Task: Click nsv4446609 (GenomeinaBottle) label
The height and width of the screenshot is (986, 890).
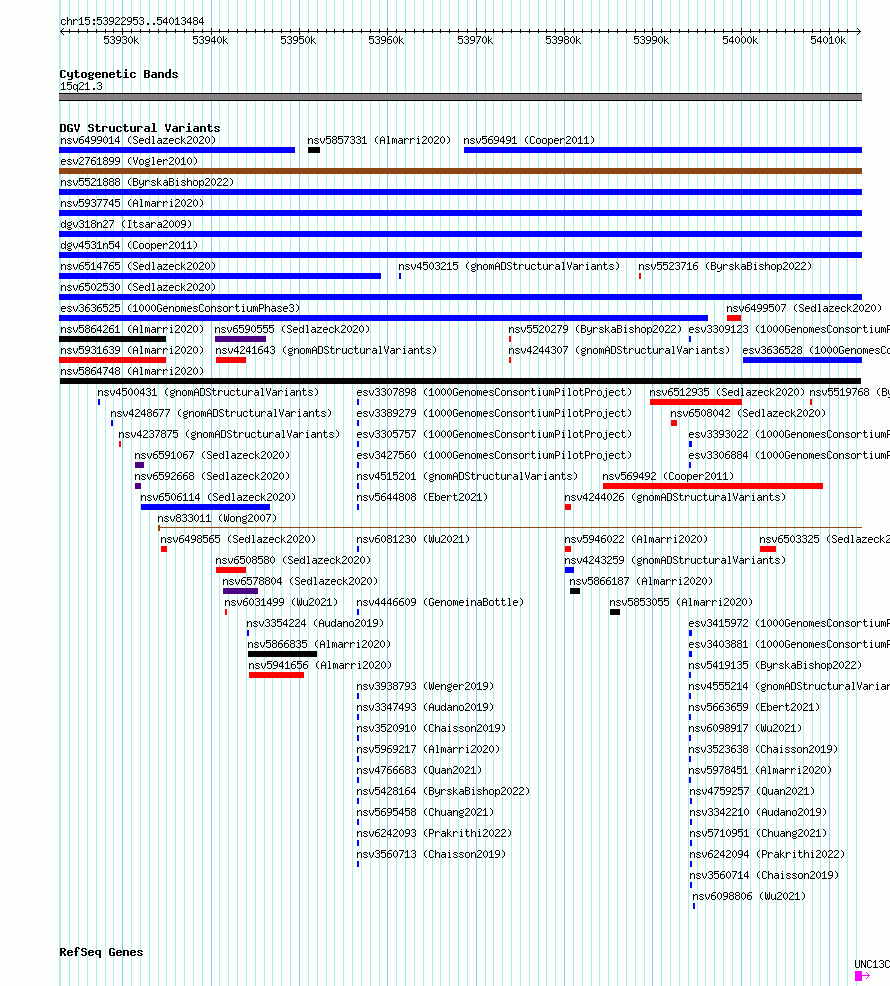Action: coord(440,602)
